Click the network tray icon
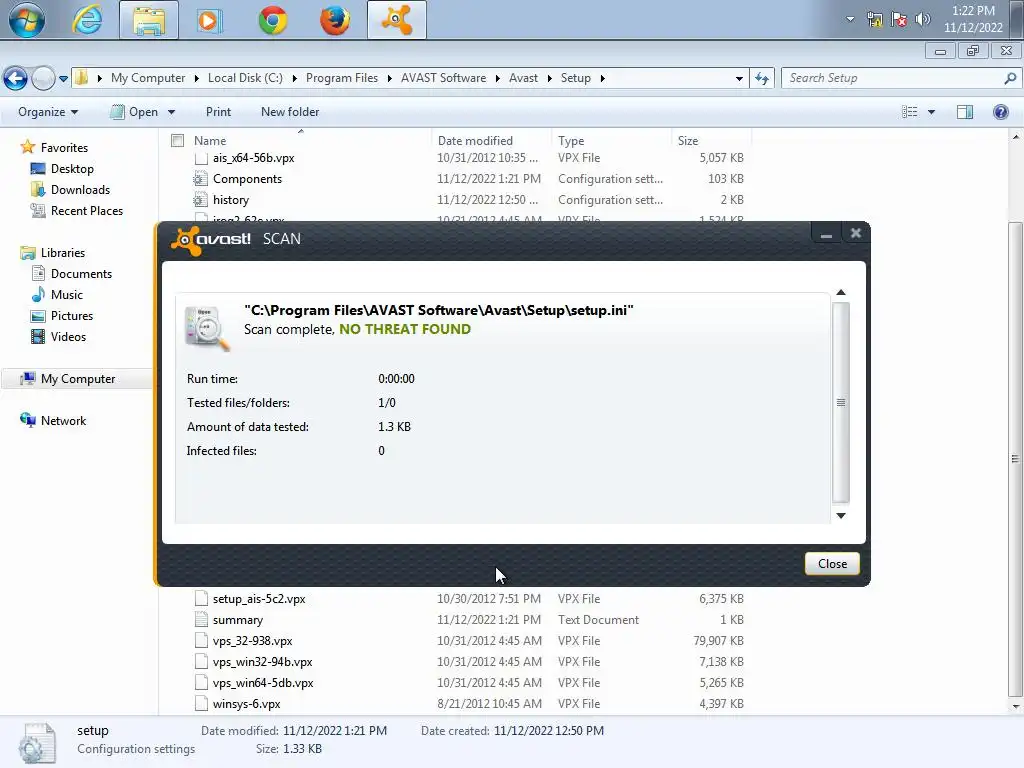Viewport: 1024px width, 768px height. click(875, 20)
